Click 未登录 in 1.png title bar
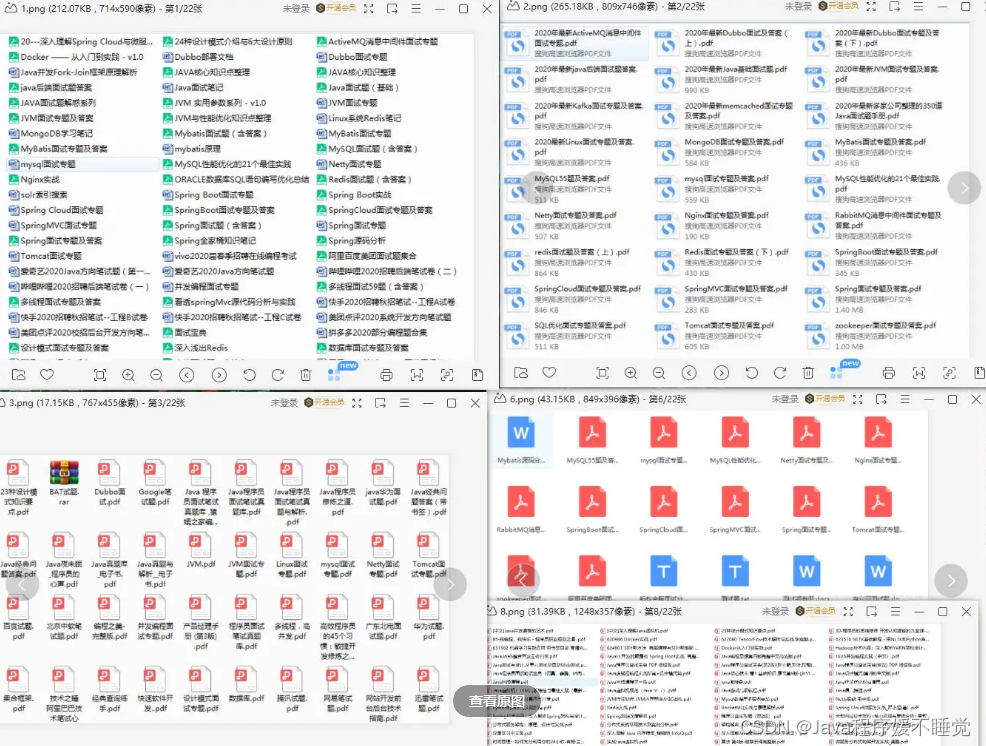The width and height of the screenshot is (986, 746). (296, 9)
